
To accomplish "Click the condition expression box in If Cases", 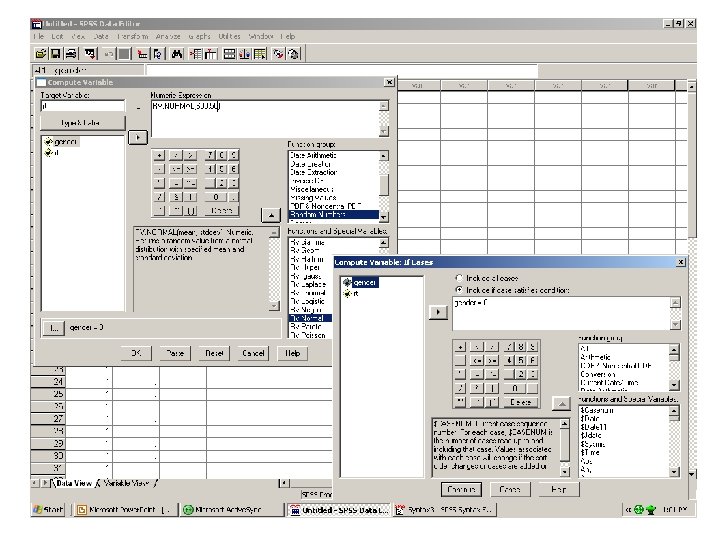I will pyautogui.click(x=562, y=313).
